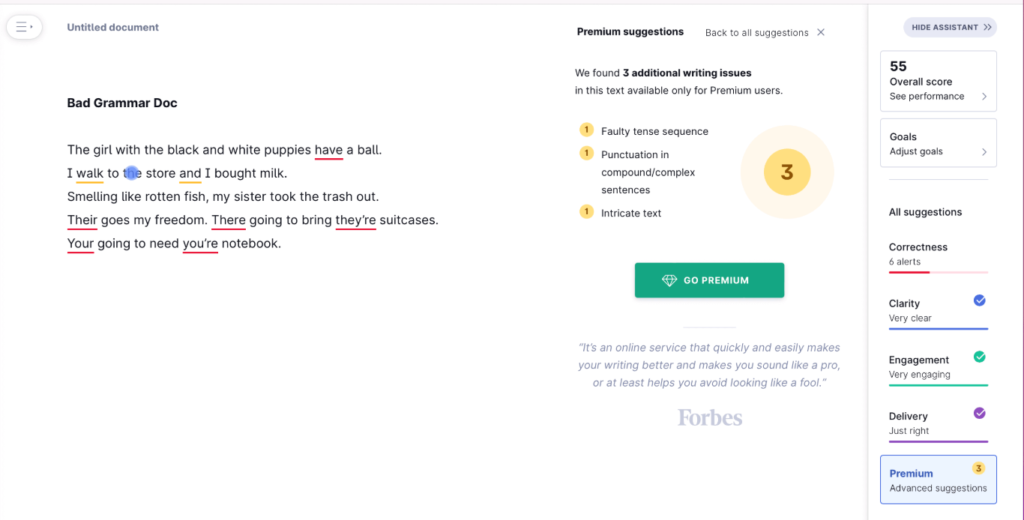The image size is (1024, 520).
Task: Expand the Adjust goals chevron
Action: 984,152
